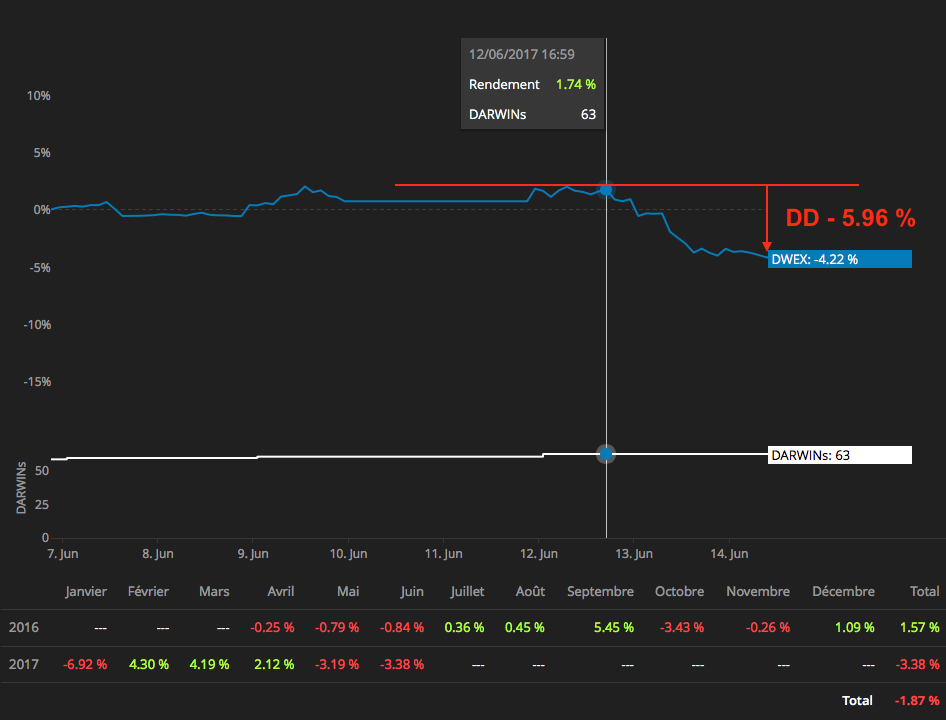Click the -0.84 % cell for Juin 2016
Screen dimensions: 946x720
402,628
